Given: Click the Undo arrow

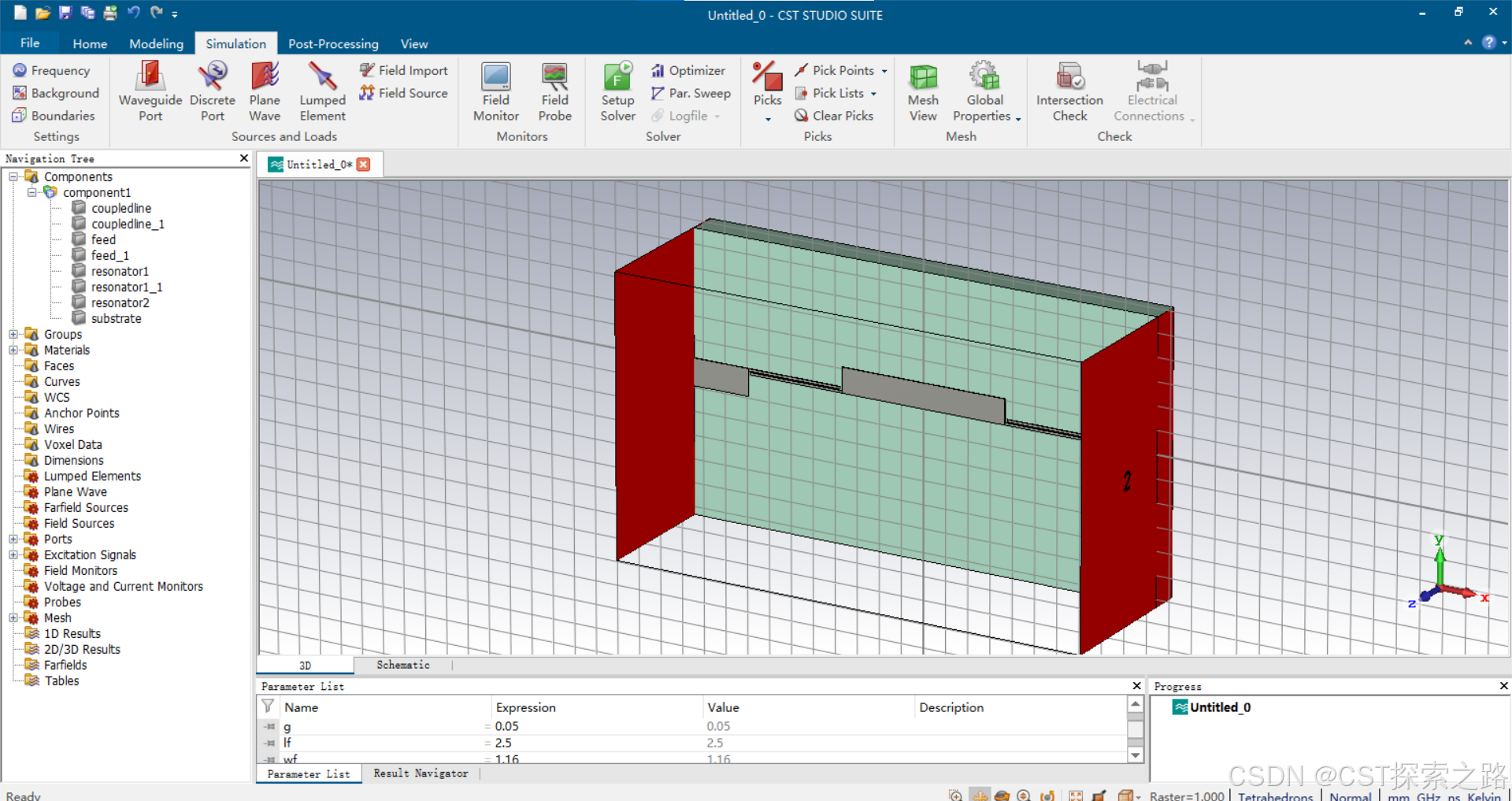Looking at the screenshot, I should [133, 13].
